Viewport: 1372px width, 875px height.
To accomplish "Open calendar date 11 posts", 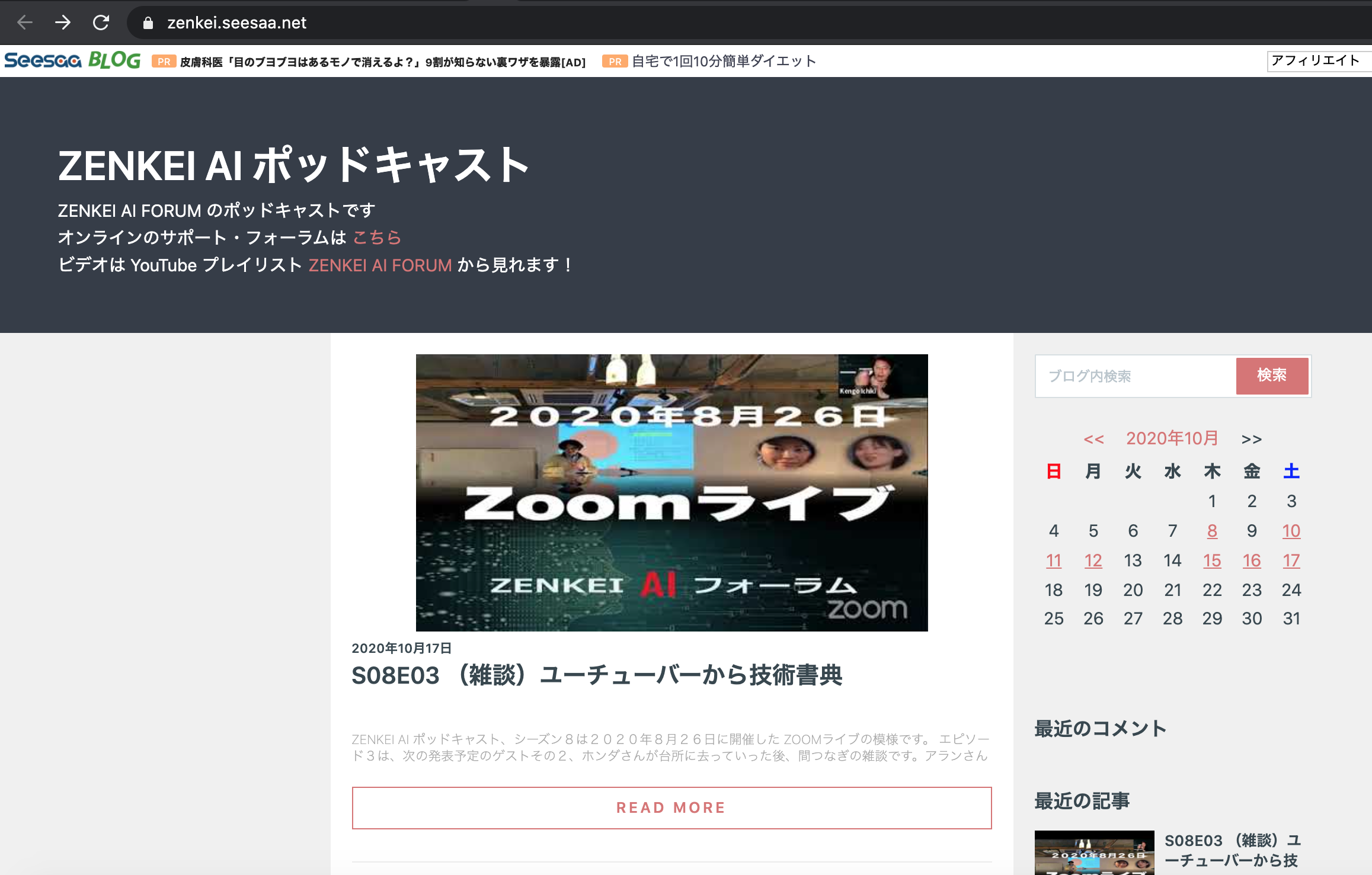I will pos(1054,560).
